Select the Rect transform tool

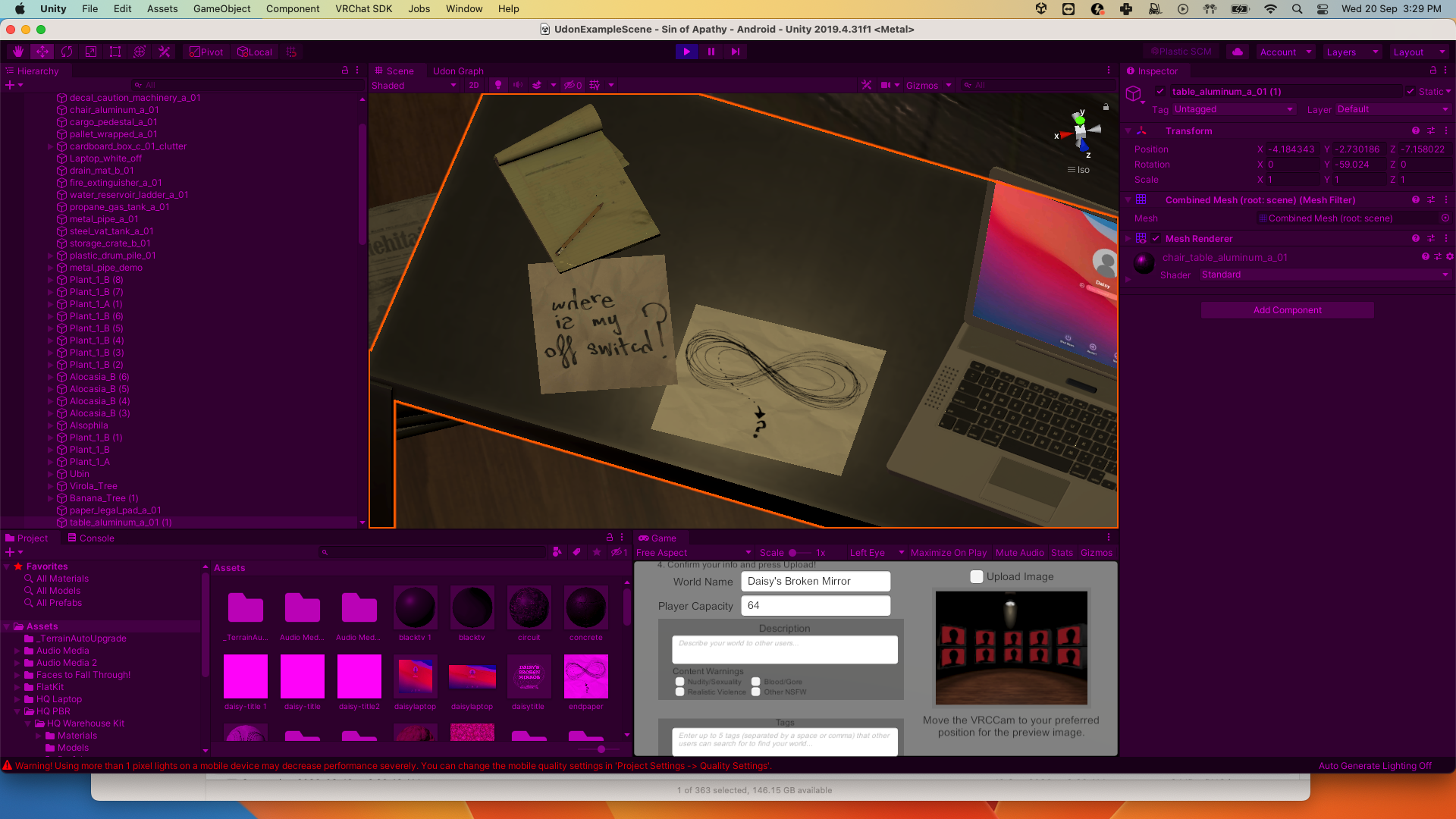click(115, 52)
